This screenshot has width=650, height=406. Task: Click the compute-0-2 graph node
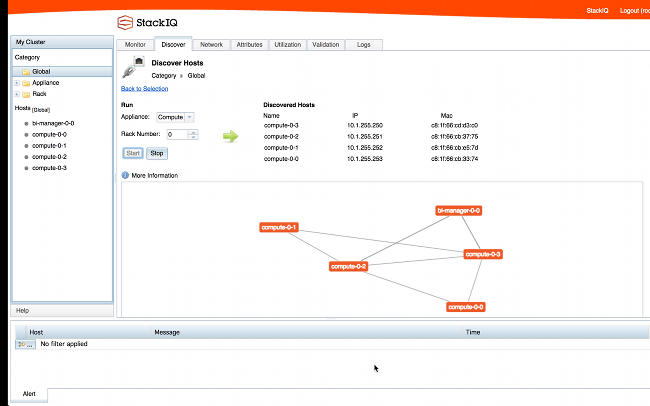[x=348, y=266]
